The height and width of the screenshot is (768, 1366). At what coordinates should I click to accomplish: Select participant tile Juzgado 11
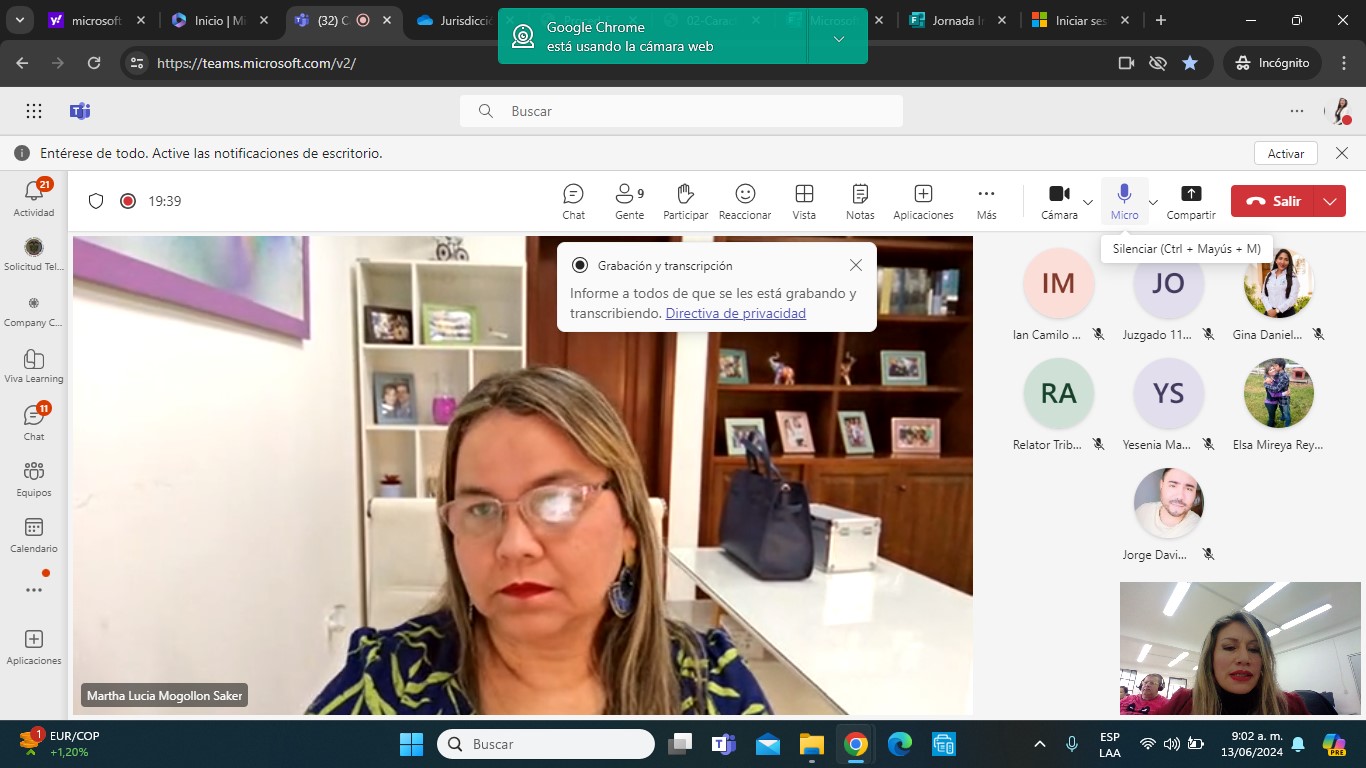(1169, 295)
